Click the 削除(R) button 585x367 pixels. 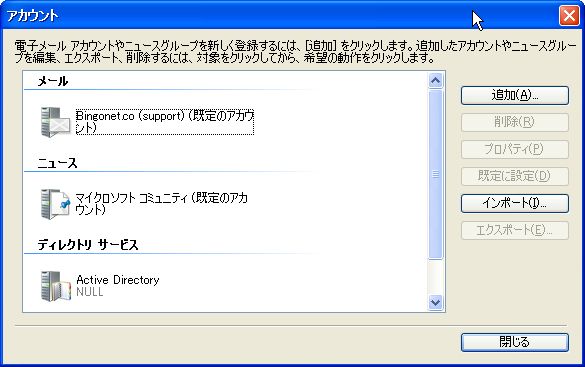(515, 122)
